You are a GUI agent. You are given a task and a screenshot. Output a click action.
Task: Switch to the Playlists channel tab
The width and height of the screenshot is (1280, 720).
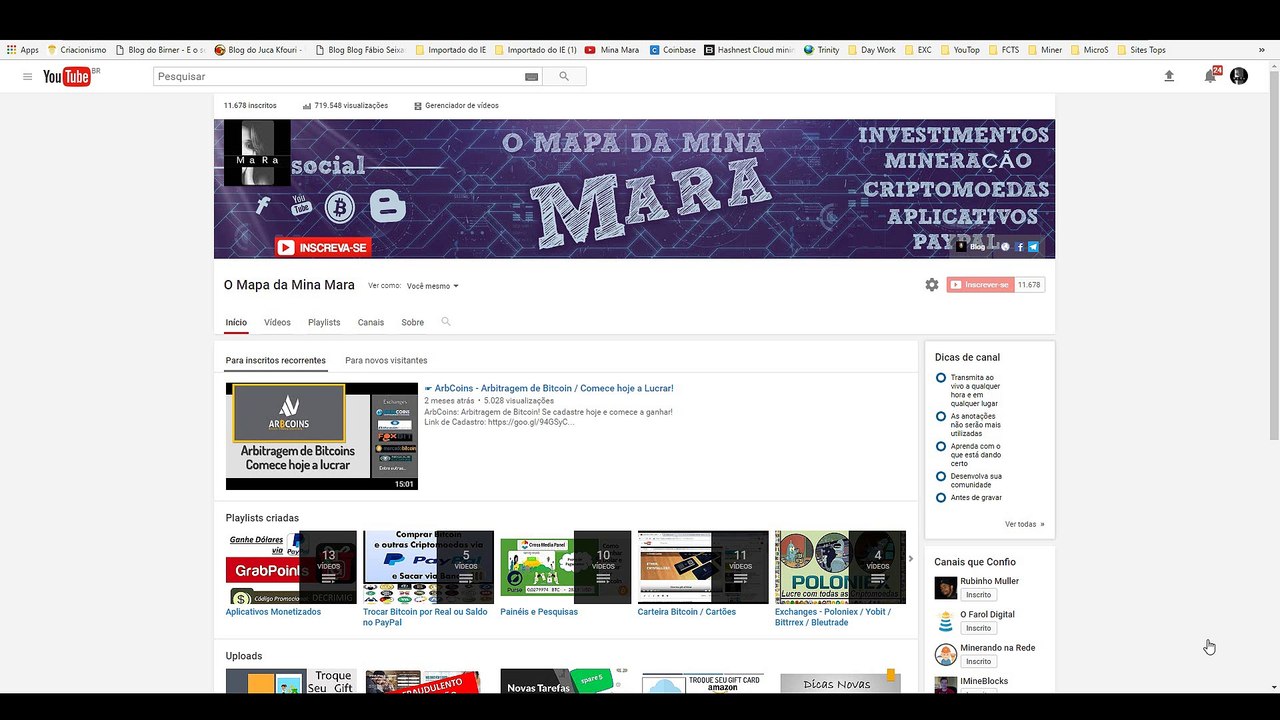[x=324, y=322]
